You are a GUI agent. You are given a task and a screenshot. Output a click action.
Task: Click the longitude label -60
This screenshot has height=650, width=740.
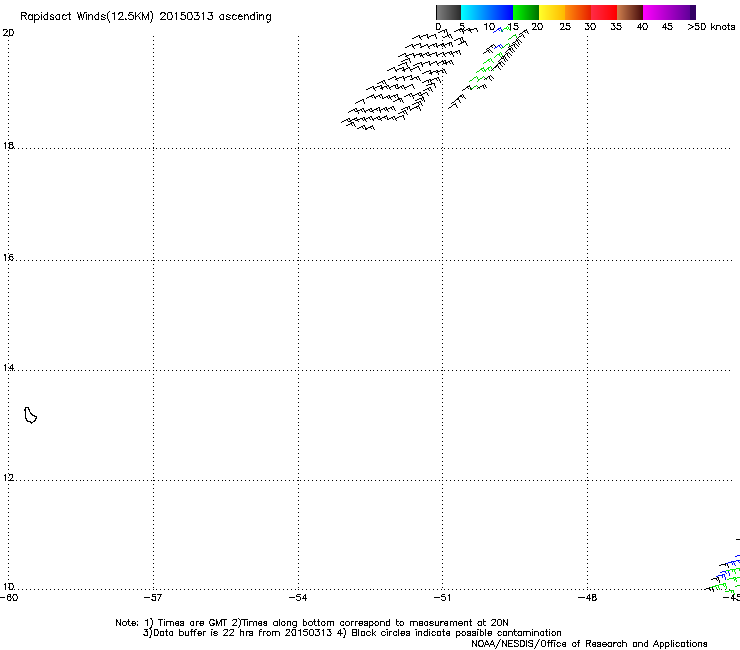[9, 598]
